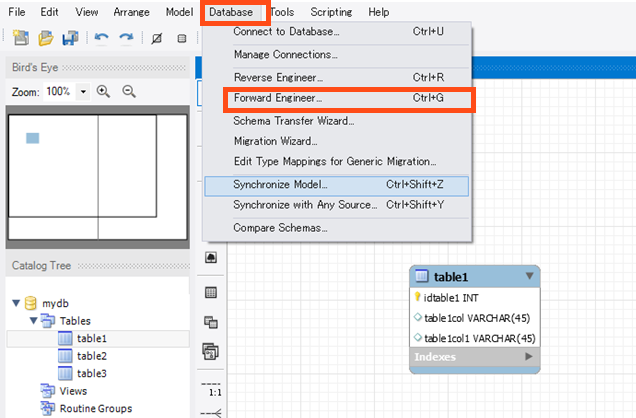Select the mydb schema in Catalog Tree
Screen dimensions: 636x418
pyautogui.click(x=56, y=303)
